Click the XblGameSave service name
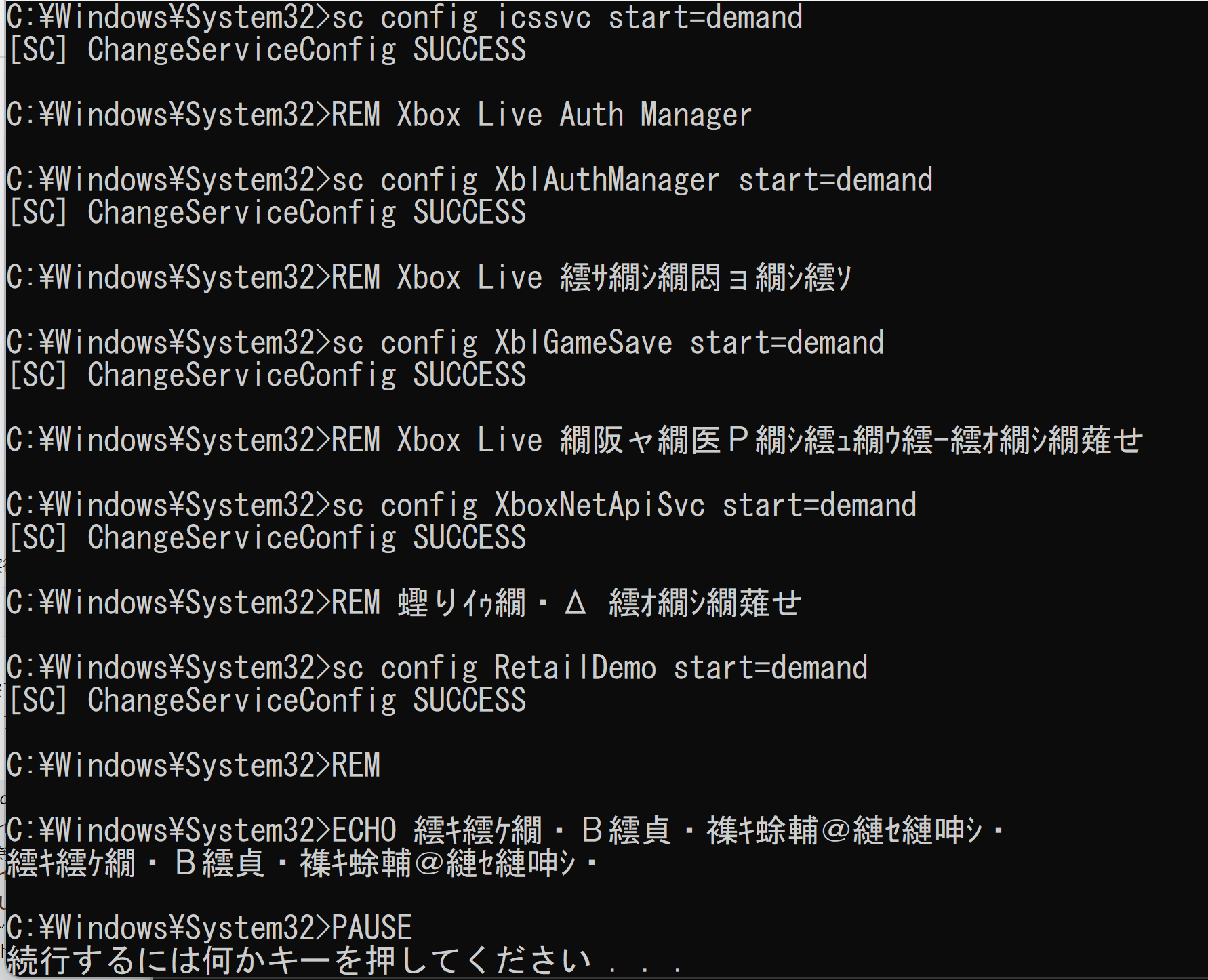The image size is (1208, 980). coord(583,342)
